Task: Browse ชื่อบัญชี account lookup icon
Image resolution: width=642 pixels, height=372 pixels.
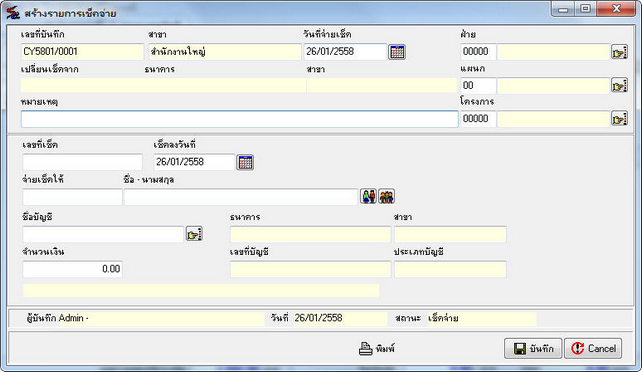Action: click(194, 234)
